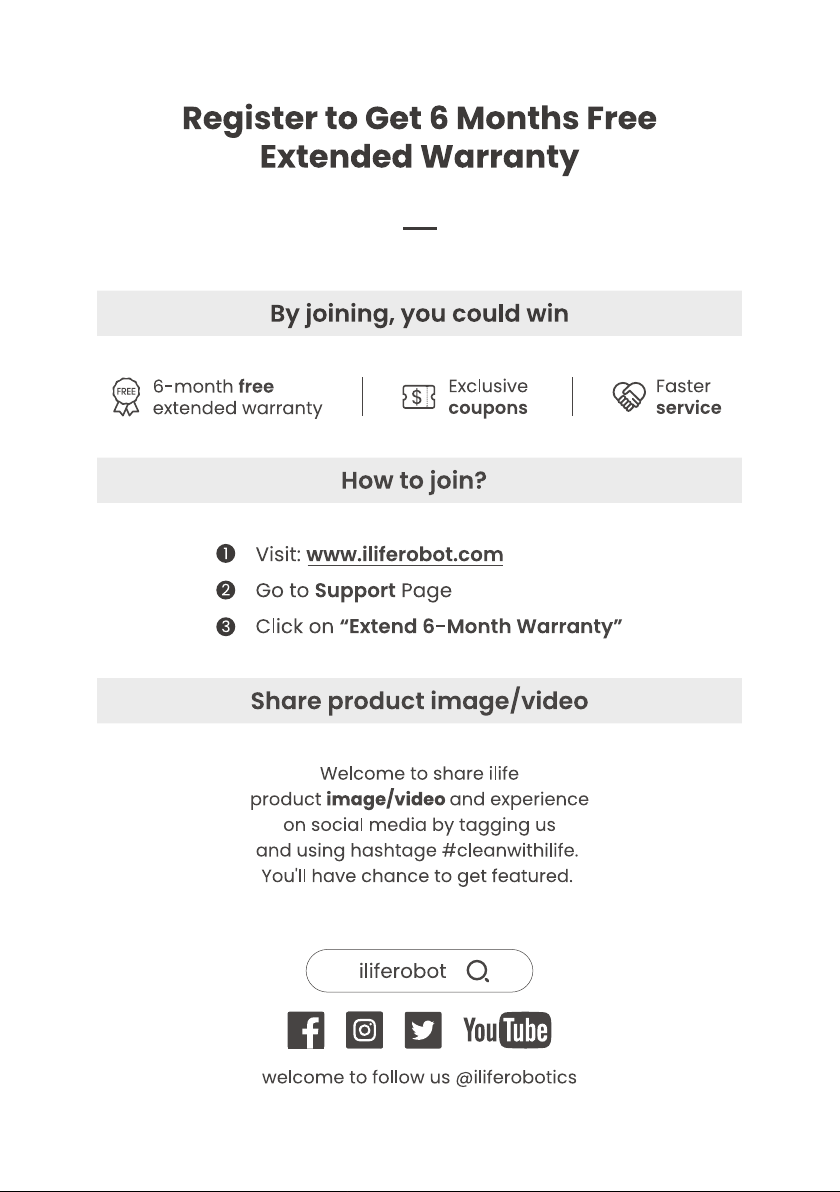Click the bold "Support" Page text
This screenshot has height=1192, width=840.
coord(355,591)
